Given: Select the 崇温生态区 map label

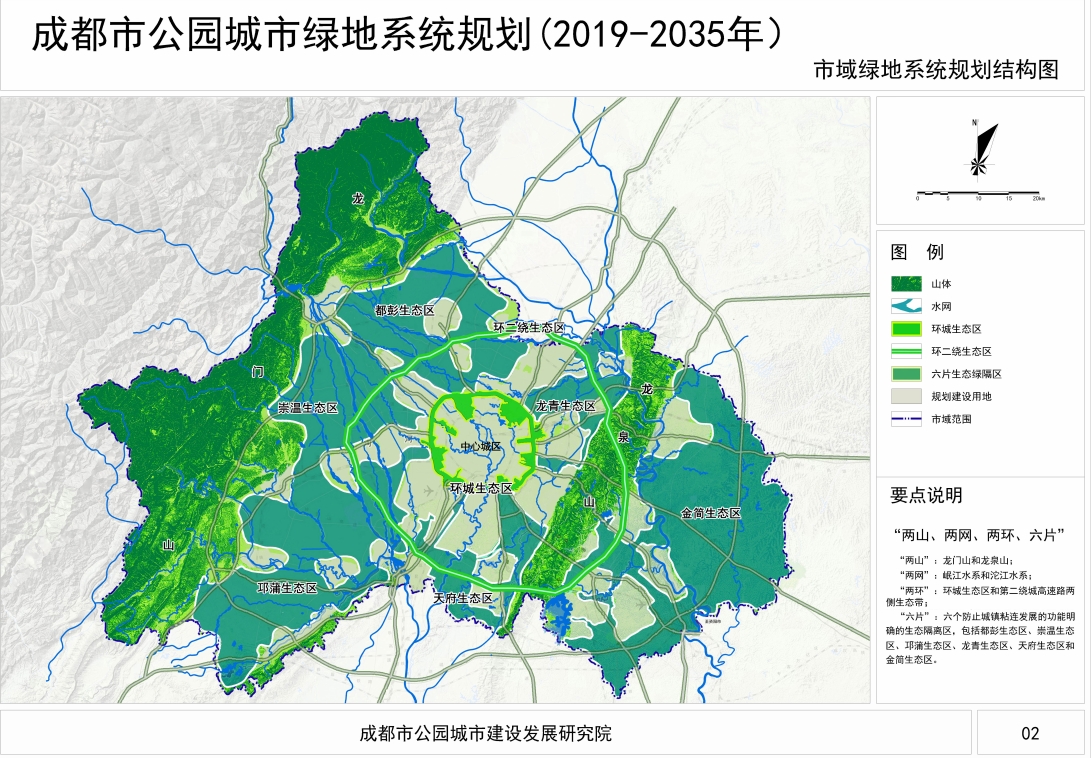Looking at the screenshot, I should [x=308, y=408].
